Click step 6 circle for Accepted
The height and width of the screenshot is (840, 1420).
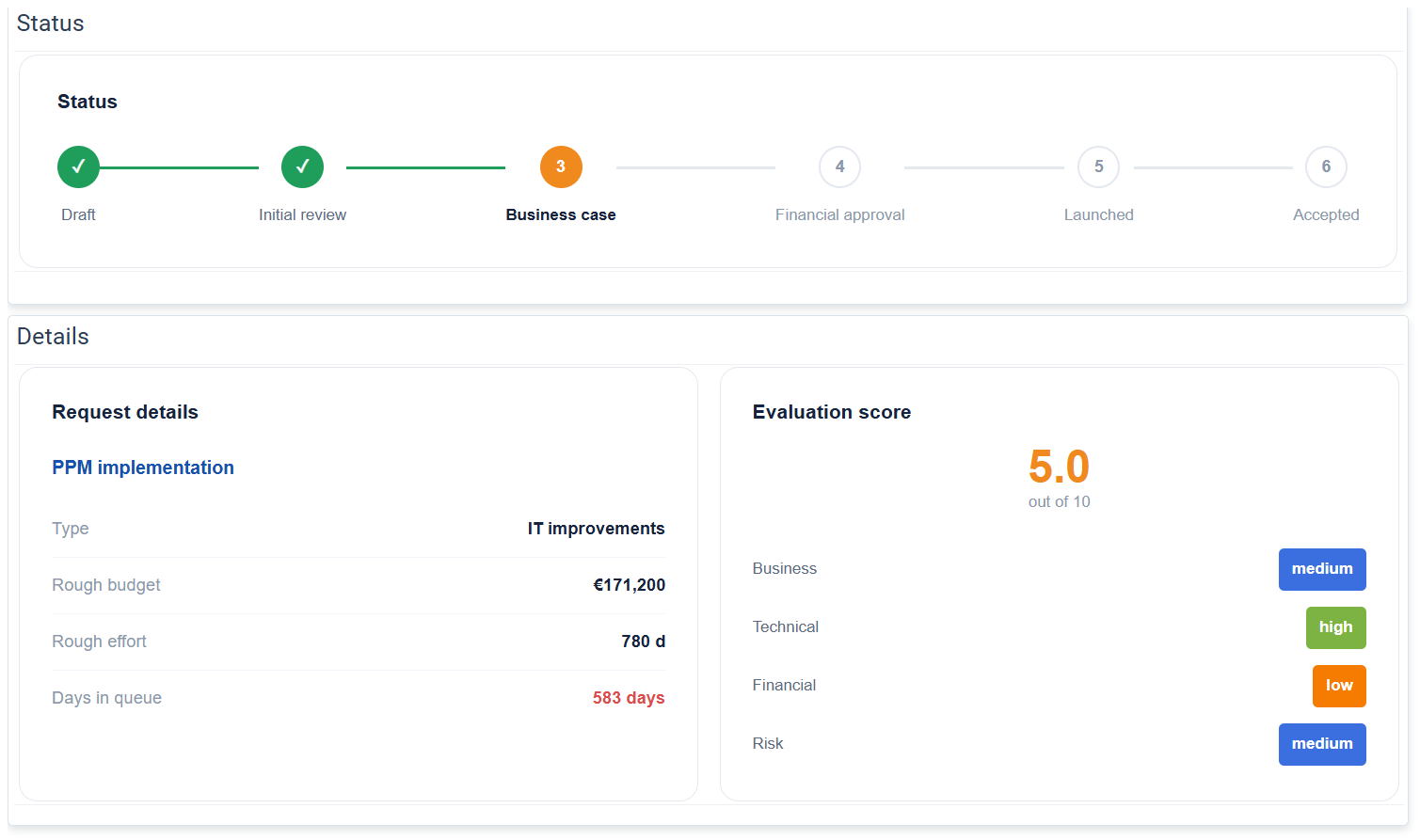pyautogui.click(x=1326, y=167)
